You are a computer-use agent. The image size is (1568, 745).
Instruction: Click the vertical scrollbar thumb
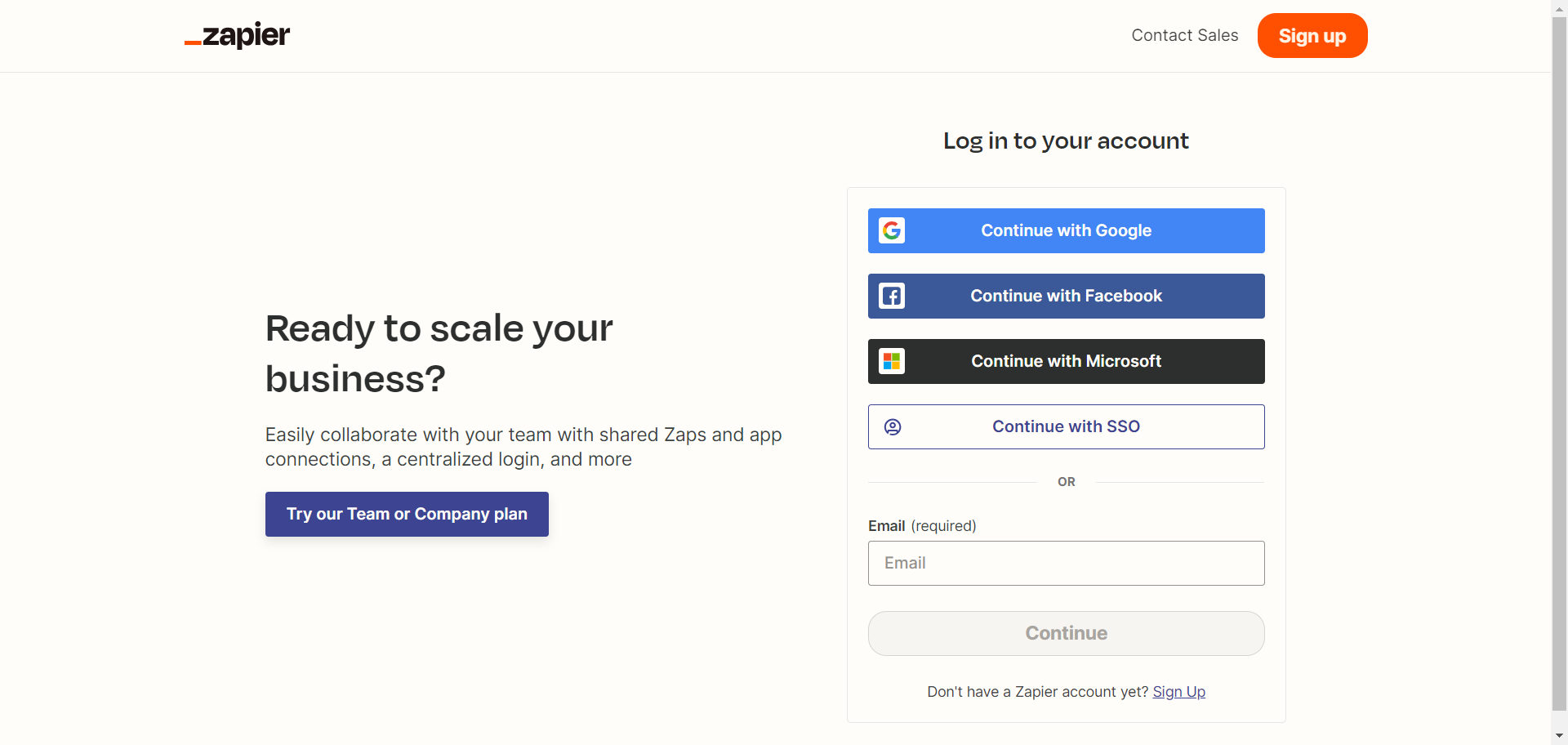pyautogui.click(x=1560, y=364)
